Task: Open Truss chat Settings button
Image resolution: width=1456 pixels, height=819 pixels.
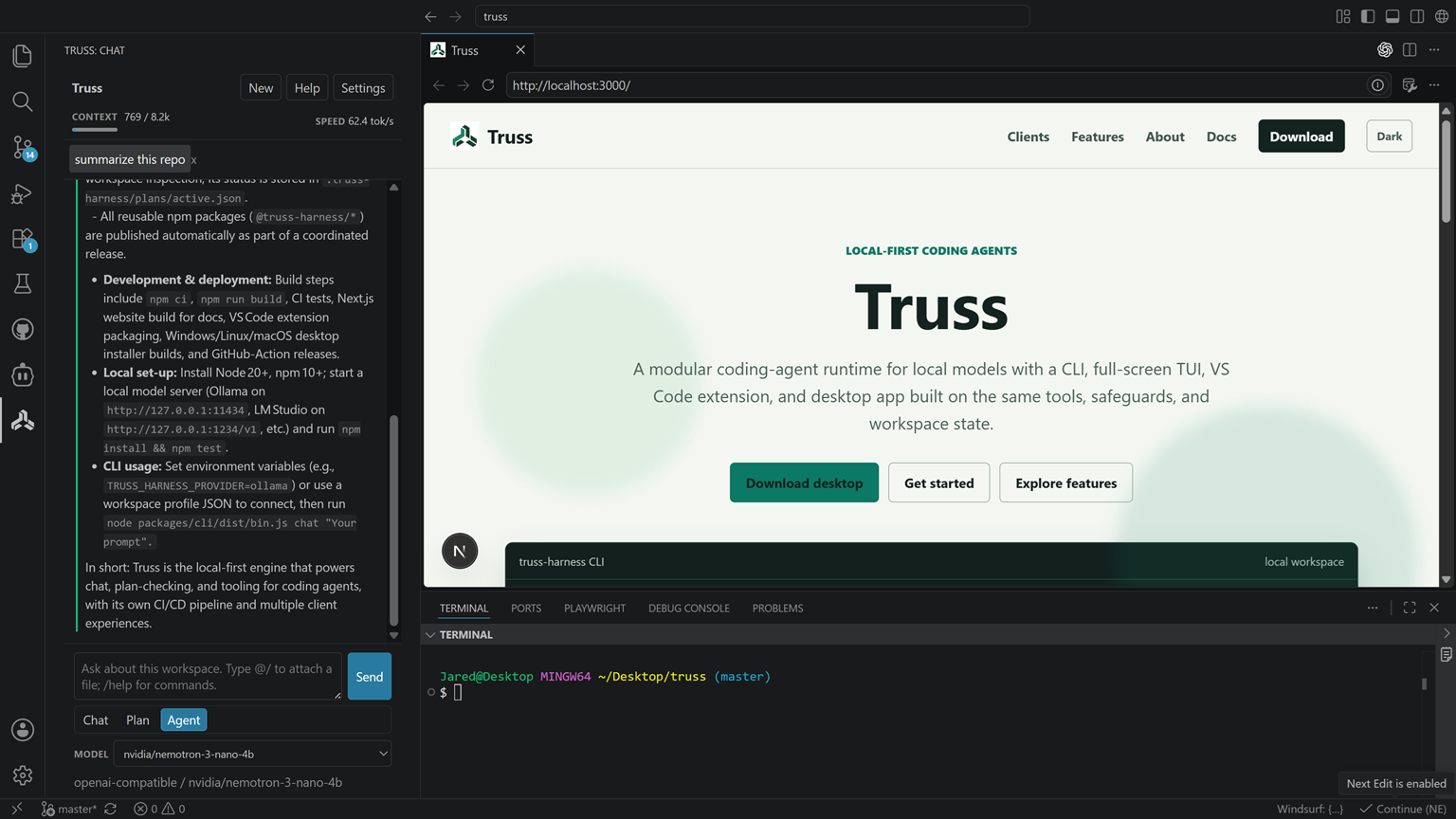Action: pyautogui.click(x=363, y=88)
